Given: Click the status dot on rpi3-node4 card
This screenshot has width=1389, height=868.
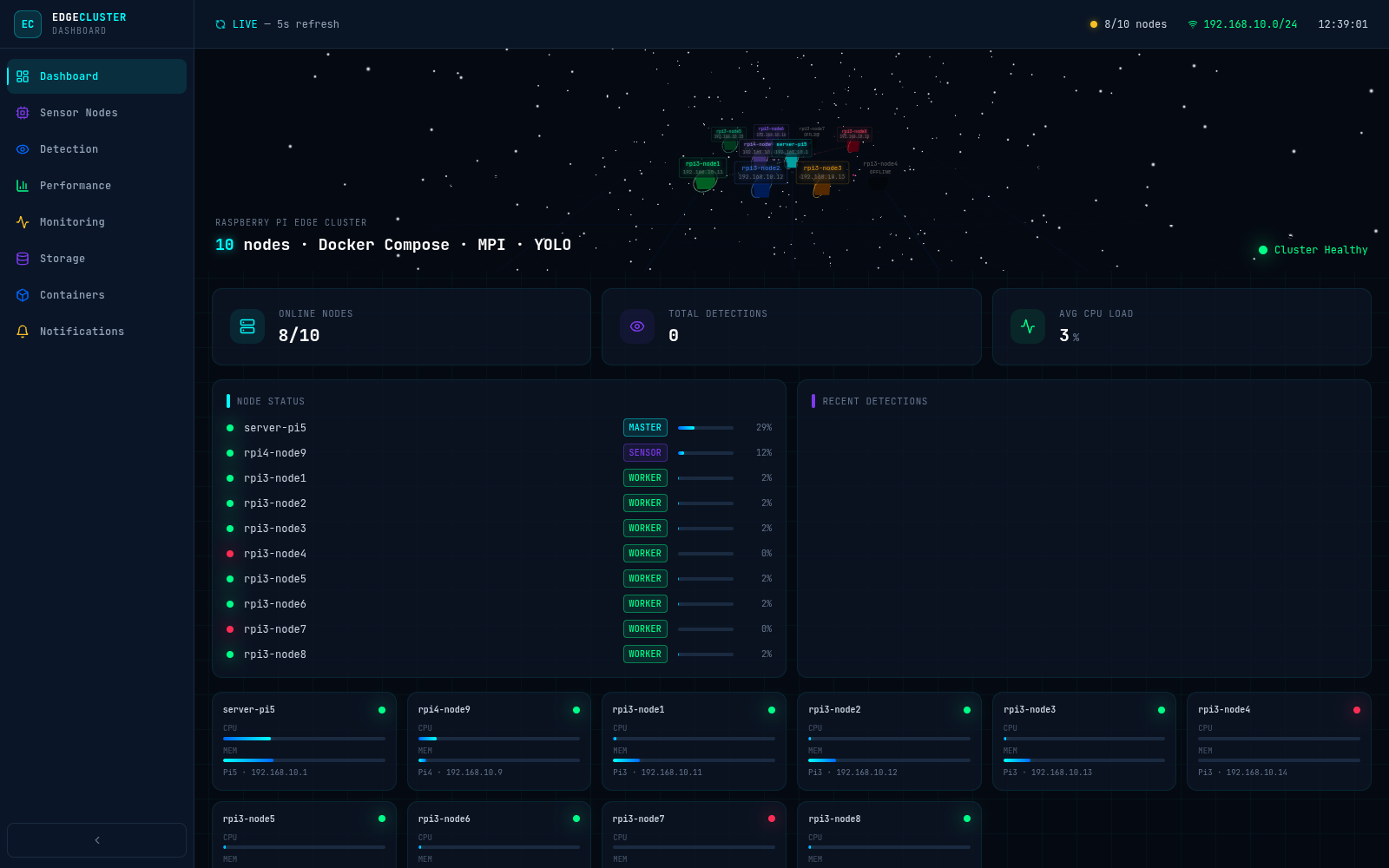Looking at the screenshot, I should [1357, 710].
